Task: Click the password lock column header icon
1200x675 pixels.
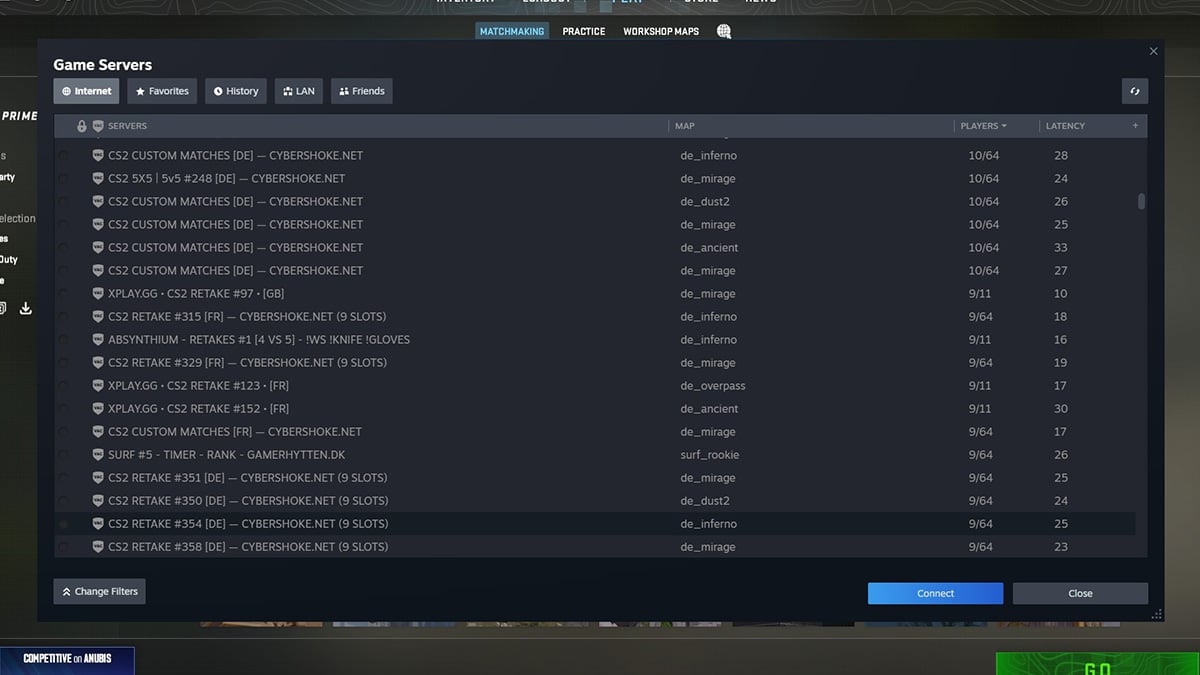Action: (81, 125)
